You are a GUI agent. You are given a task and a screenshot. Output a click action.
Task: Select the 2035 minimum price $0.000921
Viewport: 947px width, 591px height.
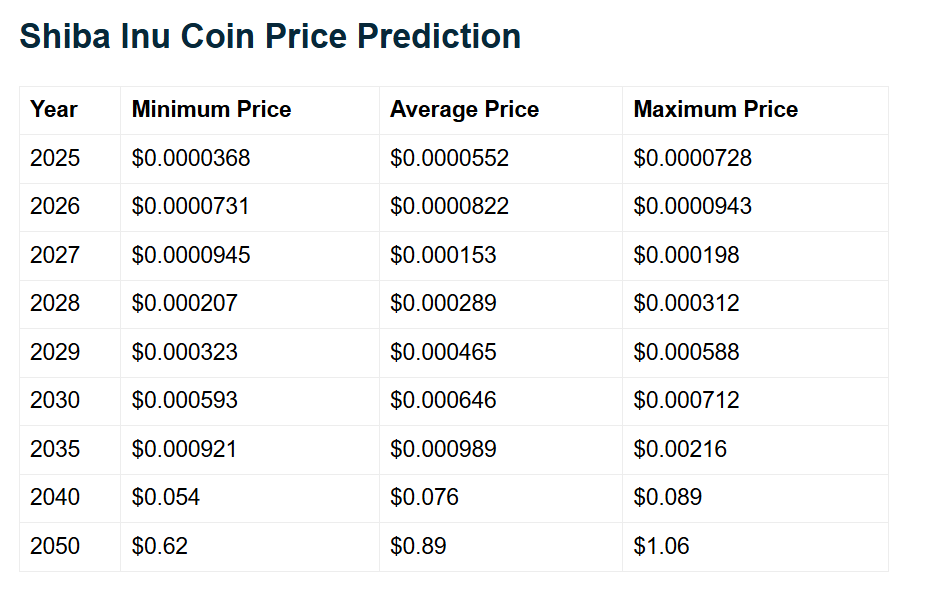click(x=185, y=449)
